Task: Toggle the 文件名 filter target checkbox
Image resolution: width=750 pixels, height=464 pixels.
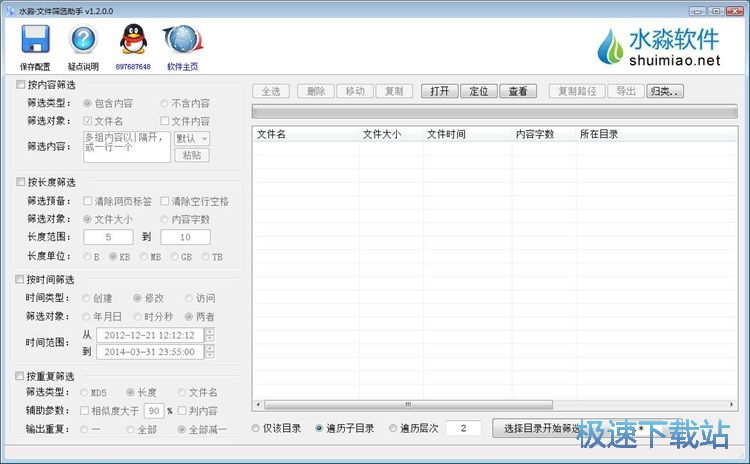Action: pos(88,121)
